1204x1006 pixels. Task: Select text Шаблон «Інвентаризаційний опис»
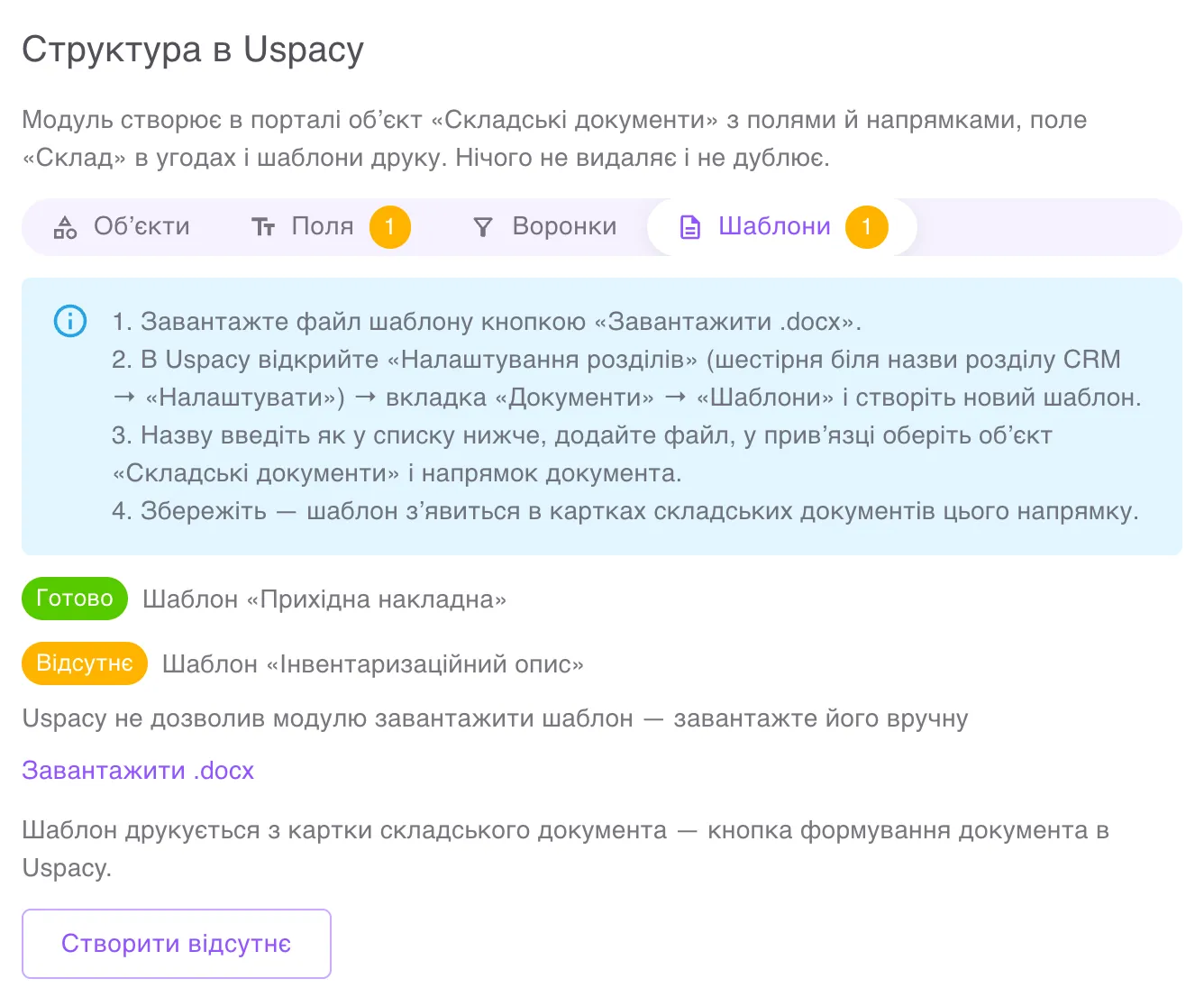[x=373, y=664]
